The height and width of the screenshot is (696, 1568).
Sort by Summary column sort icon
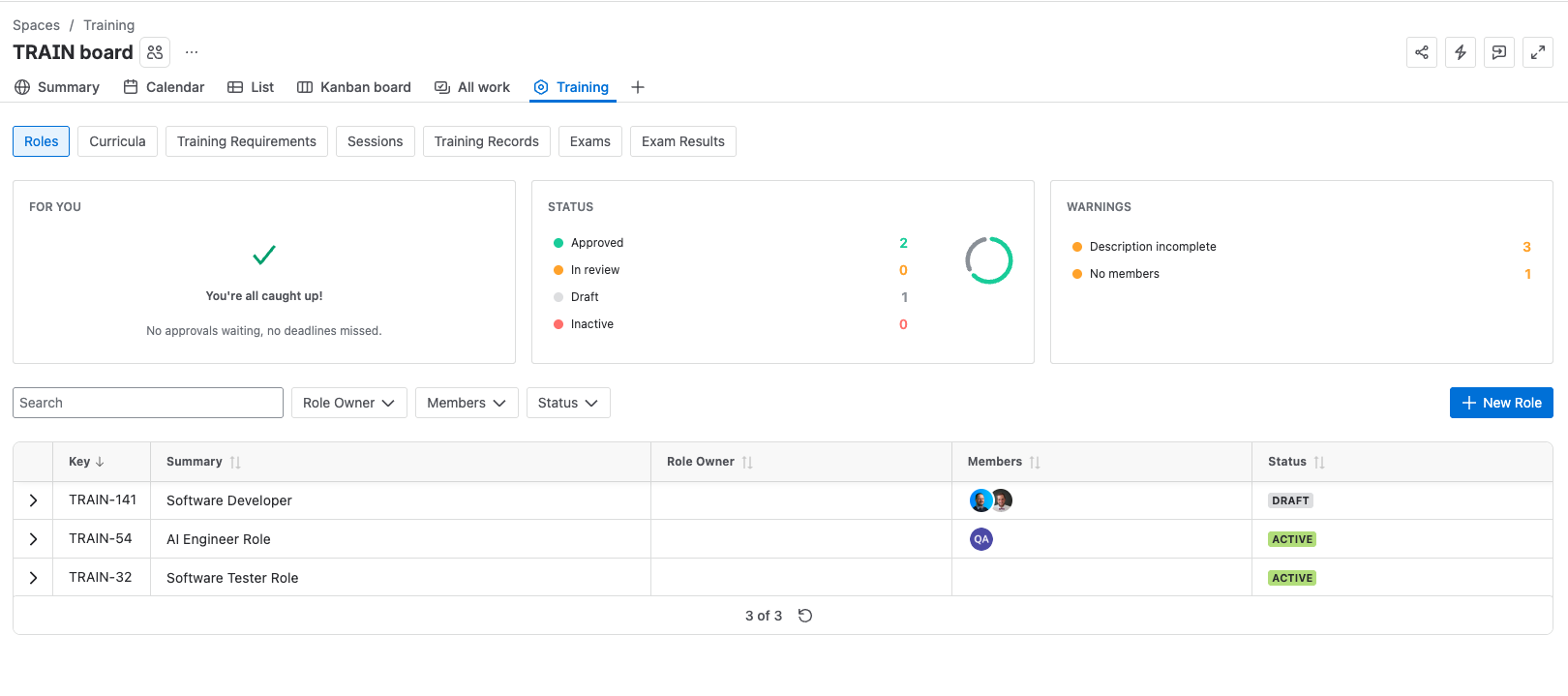(x=235, y=462)
